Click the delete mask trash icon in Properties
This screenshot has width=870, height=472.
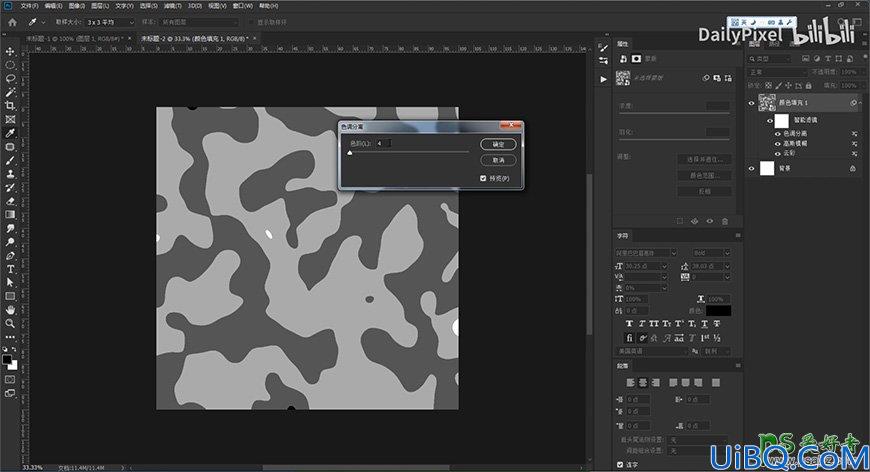[725, 221]
